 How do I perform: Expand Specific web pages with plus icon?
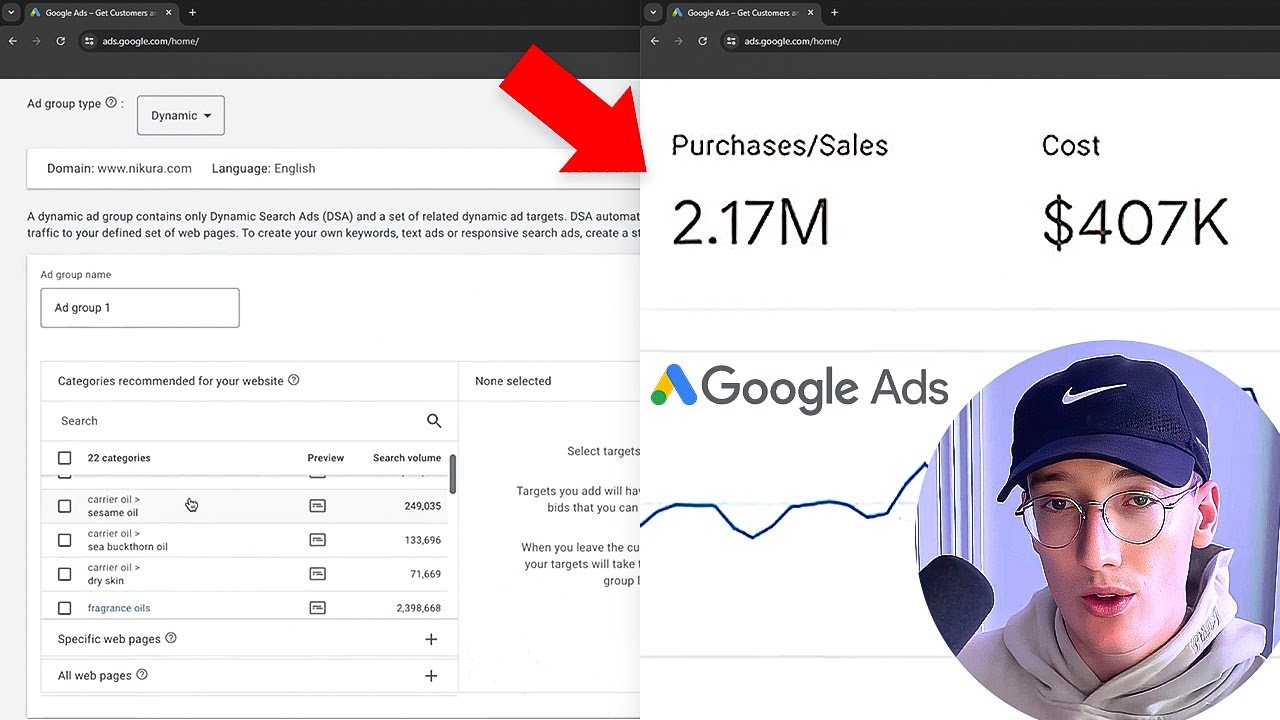tap(431, 639)
